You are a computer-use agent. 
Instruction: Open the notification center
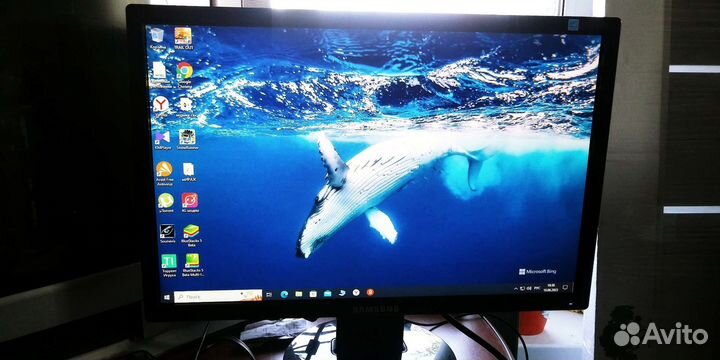pos(565,287)
